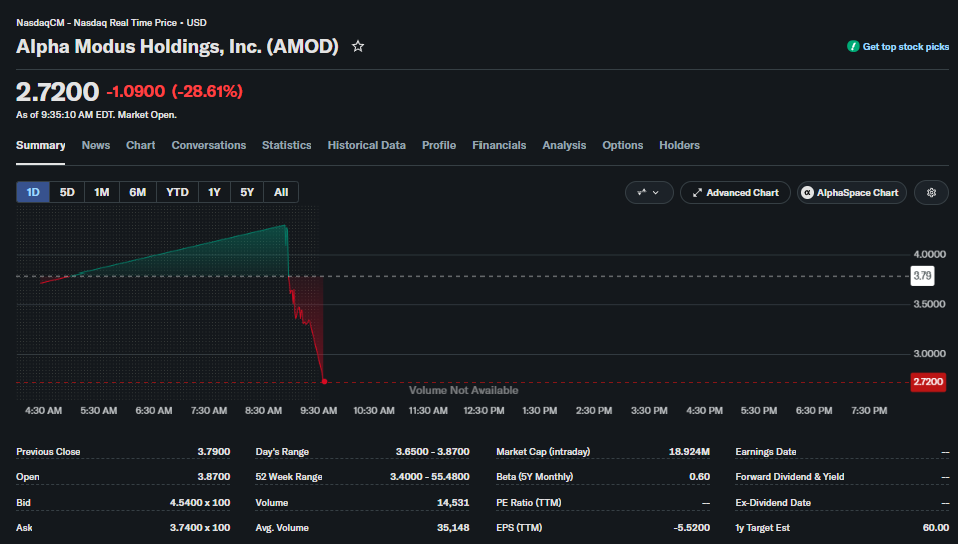Select the YTD chart range
The height and width of the screenshot is (544, 958).
(177, 192)
